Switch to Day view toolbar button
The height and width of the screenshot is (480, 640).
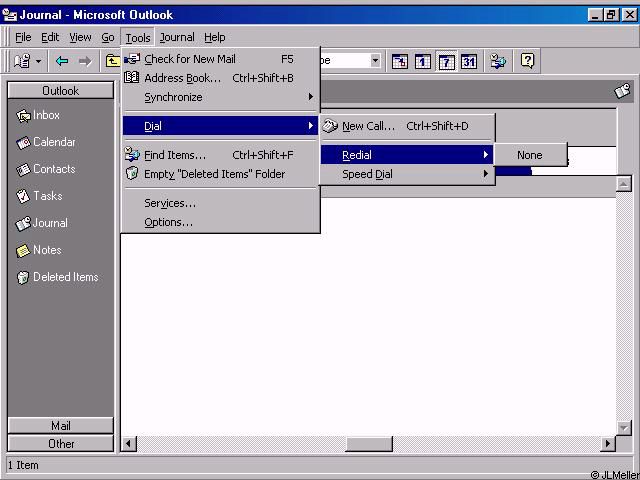tap(423, 61)
